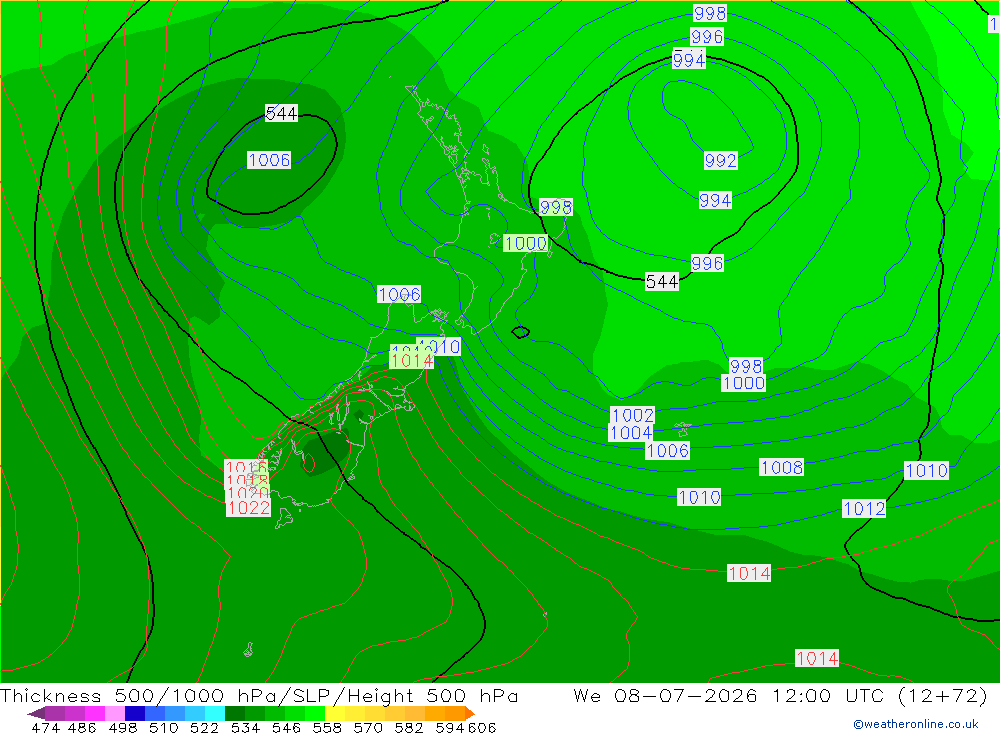The width and height of the screenshot is (1000, 733).
Task: Click the 996 label just above black 544
Action: (x=707, y=263)
